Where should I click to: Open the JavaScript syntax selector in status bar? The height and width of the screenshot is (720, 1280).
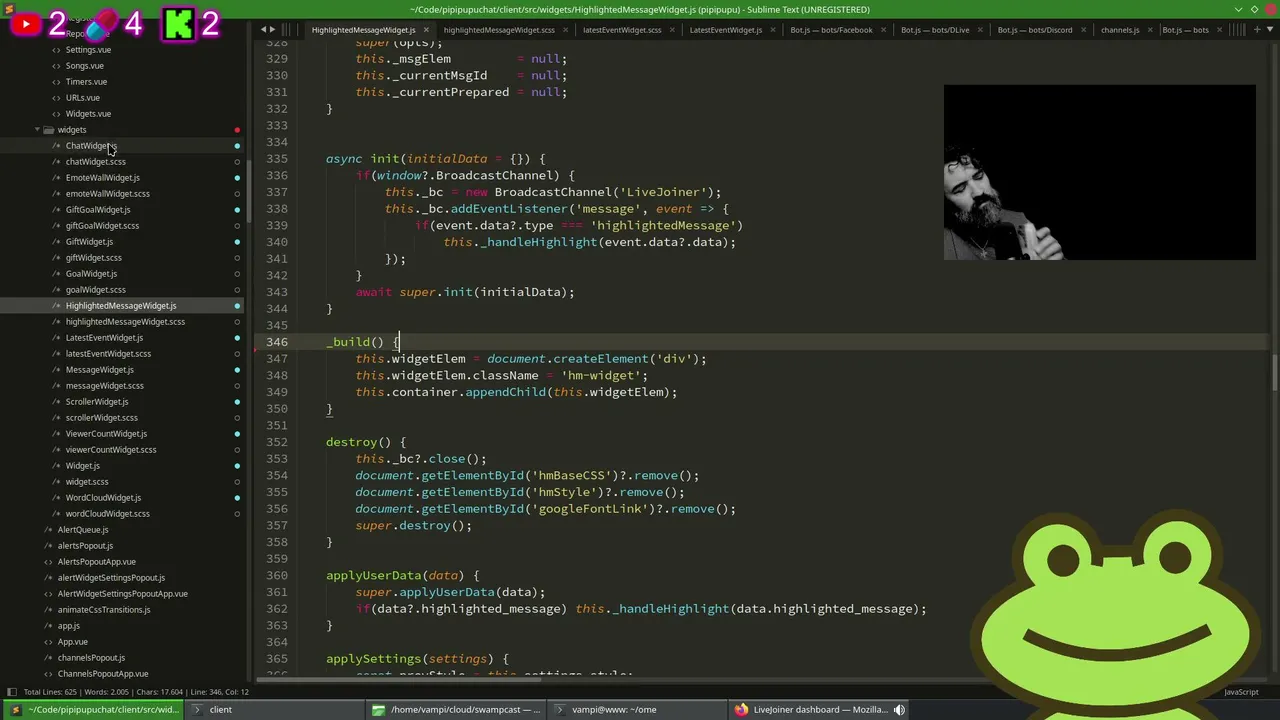[1241, 692]
